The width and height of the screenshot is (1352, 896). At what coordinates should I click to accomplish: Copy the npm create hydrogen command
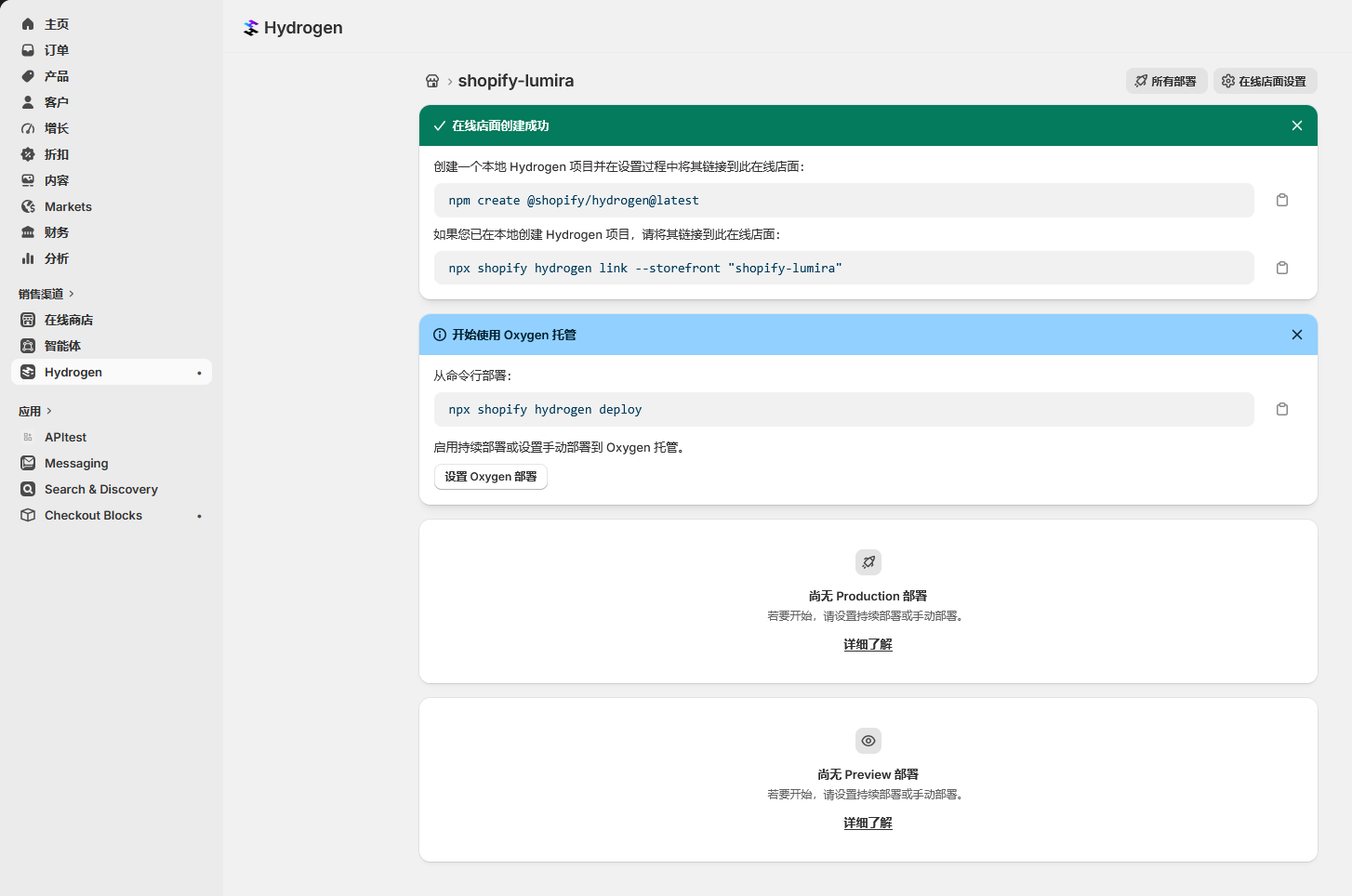coord(1282,200)
